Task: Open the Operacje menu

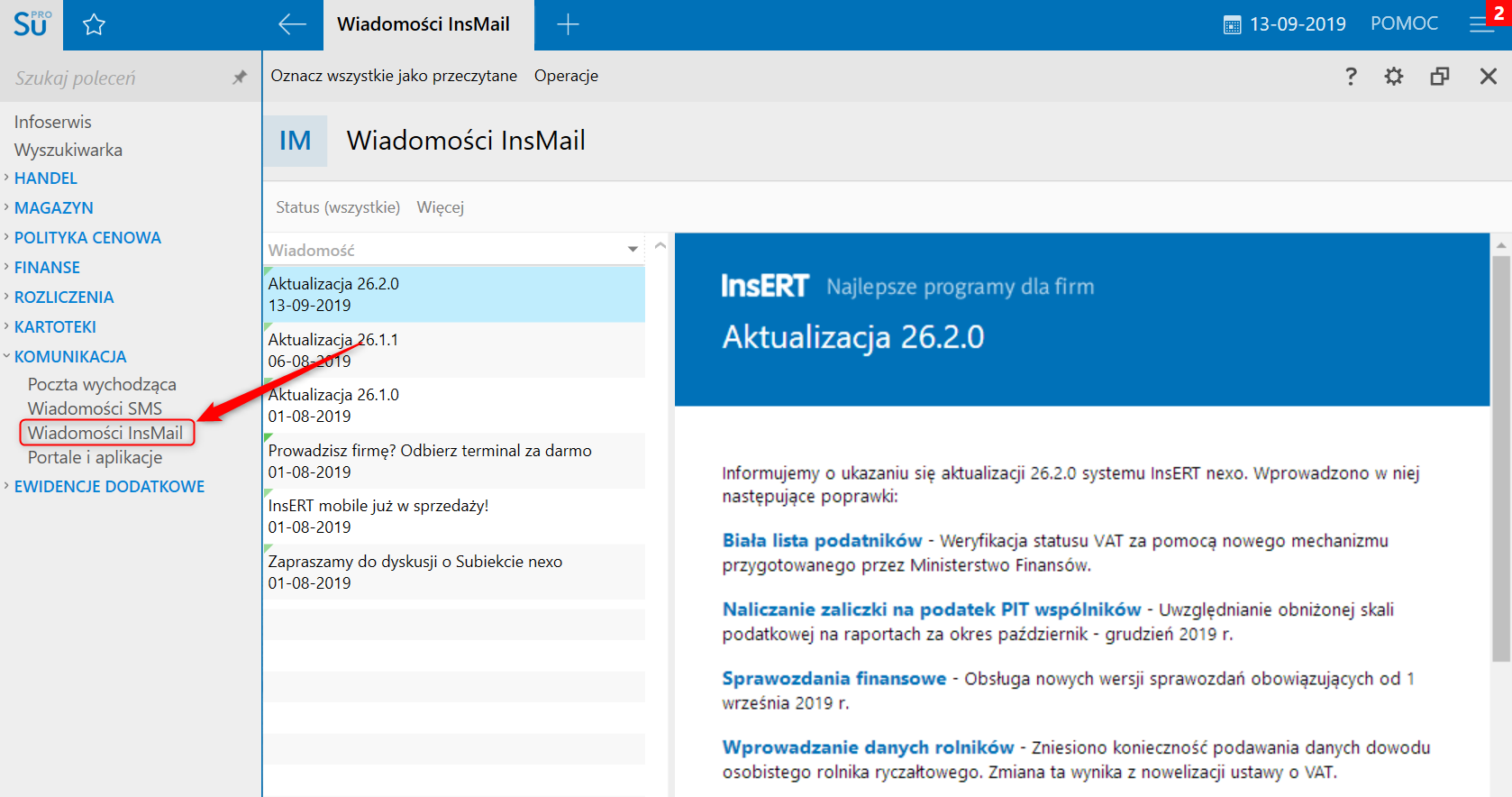Action: coord(566,76)
